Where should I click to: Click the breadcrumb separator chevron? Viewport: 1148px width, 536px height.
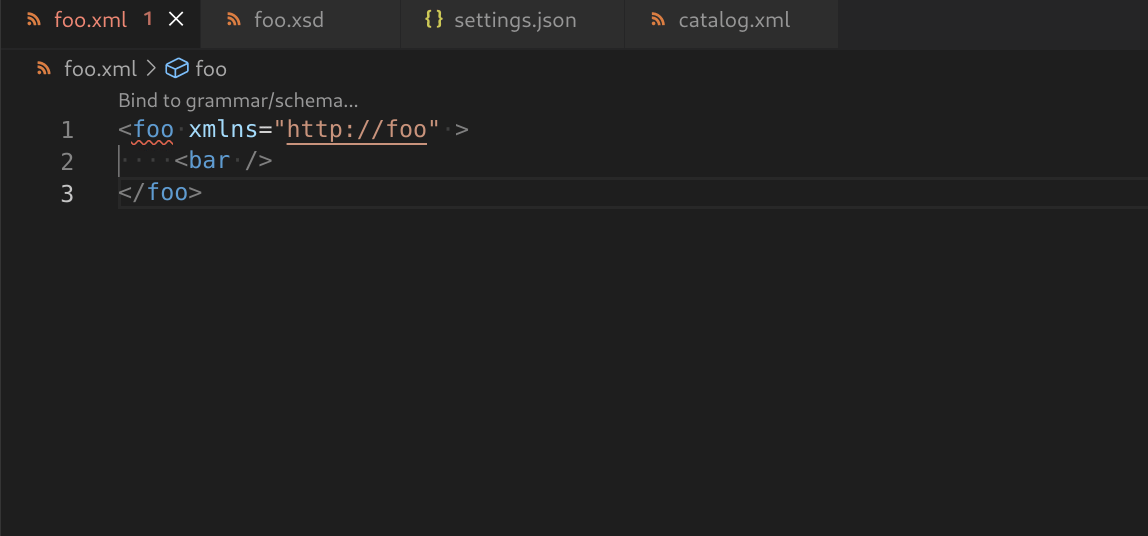pos(151,69)
